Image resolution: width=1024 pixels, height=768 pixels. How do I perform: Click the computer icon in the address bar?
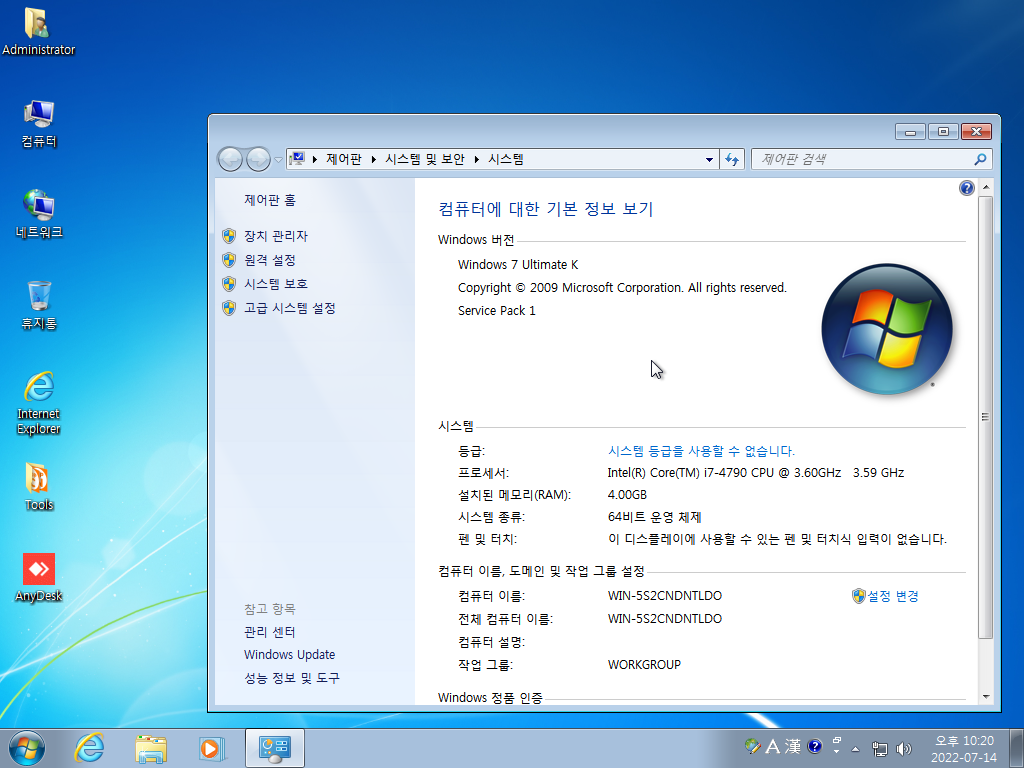[x=297, y=159]
